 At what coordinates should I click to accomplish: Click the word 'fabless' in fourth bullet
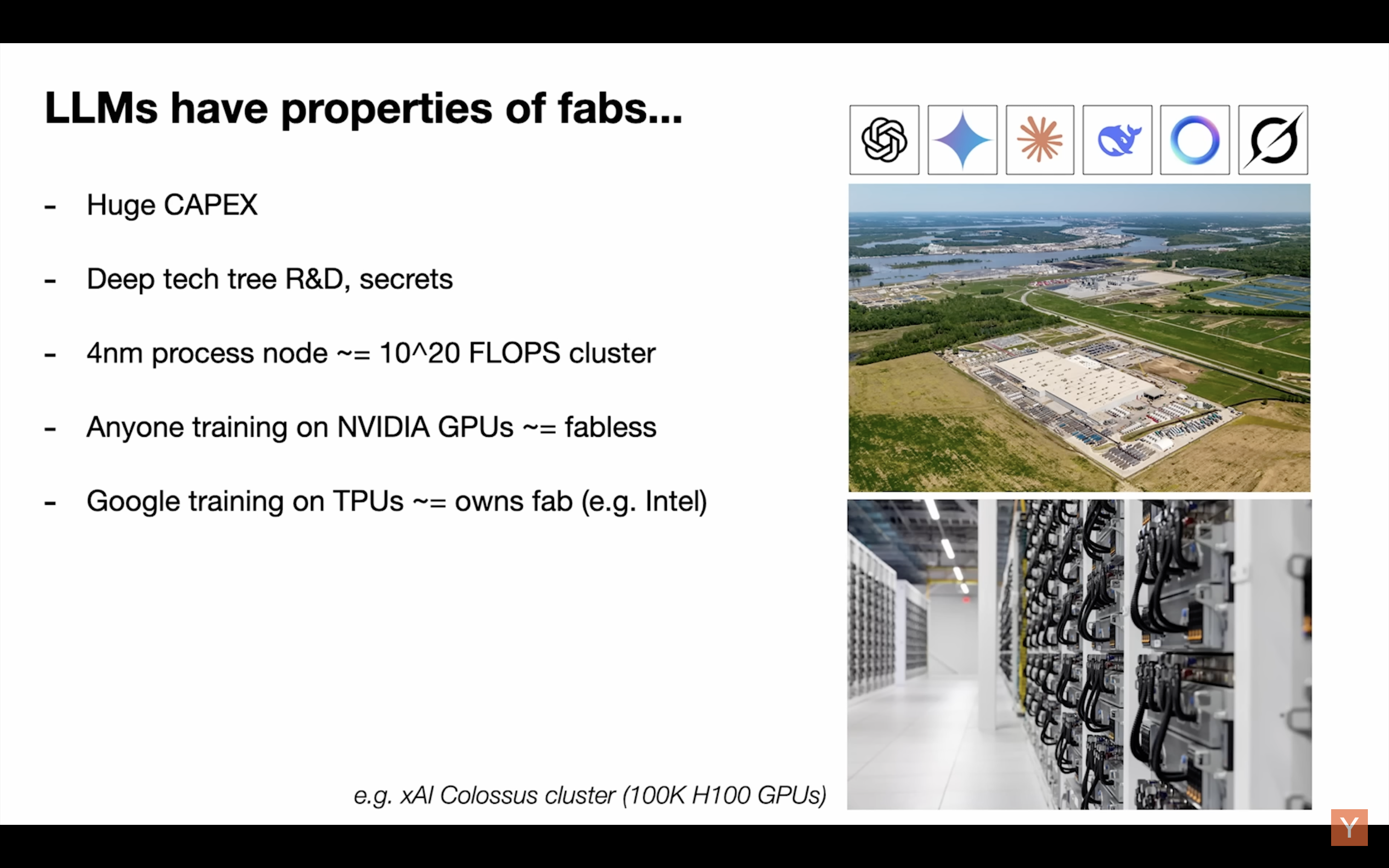click(x=610, y=427)
